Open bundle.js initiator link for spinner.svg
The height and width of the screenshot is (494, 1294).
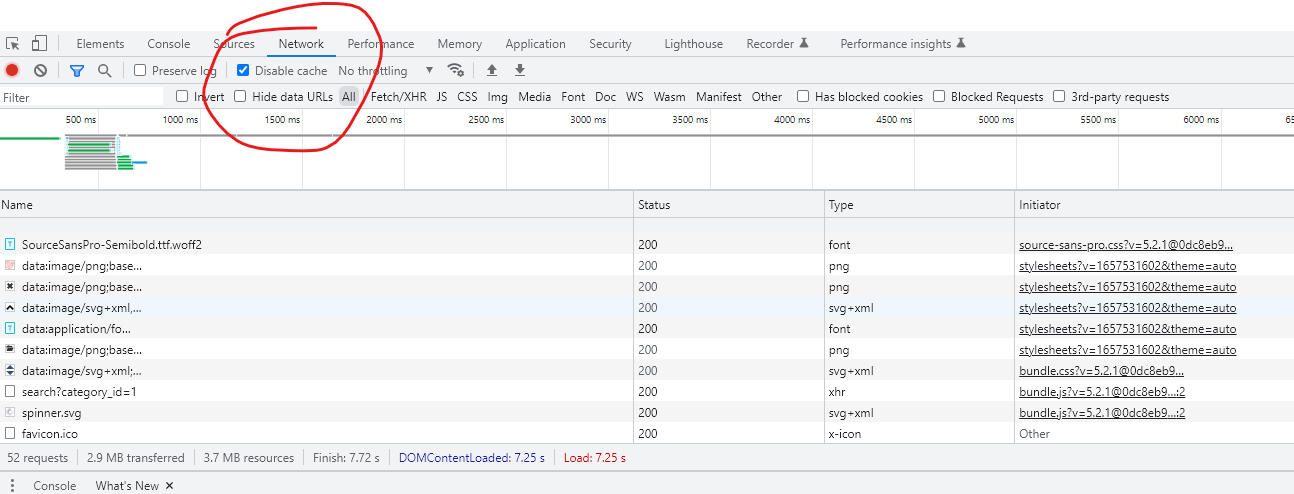pyautogui.click(x=1102, y=413)
